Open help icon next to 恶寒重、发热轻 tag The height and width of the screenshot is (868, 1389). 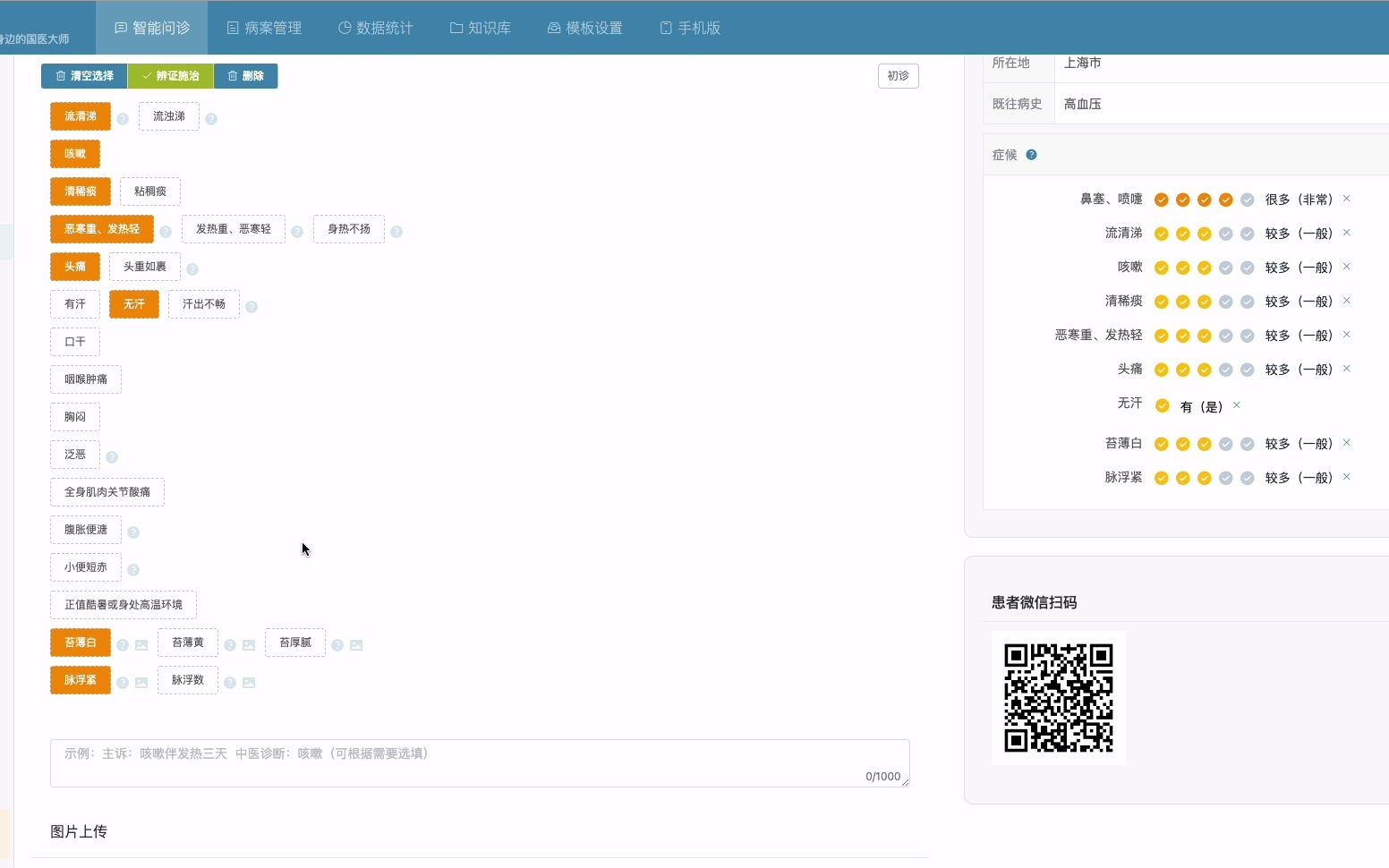(166, 232)
